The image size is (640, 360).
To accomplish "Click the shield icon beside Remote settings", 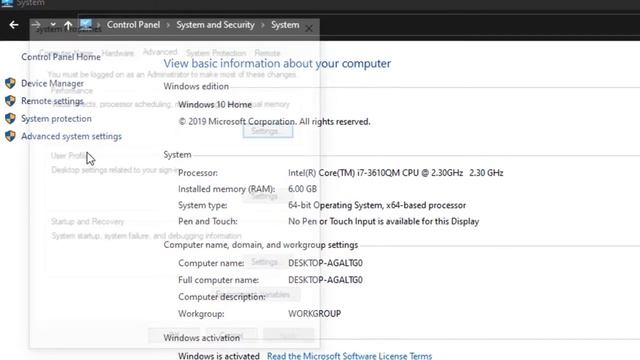I will (x=10, y=101).
